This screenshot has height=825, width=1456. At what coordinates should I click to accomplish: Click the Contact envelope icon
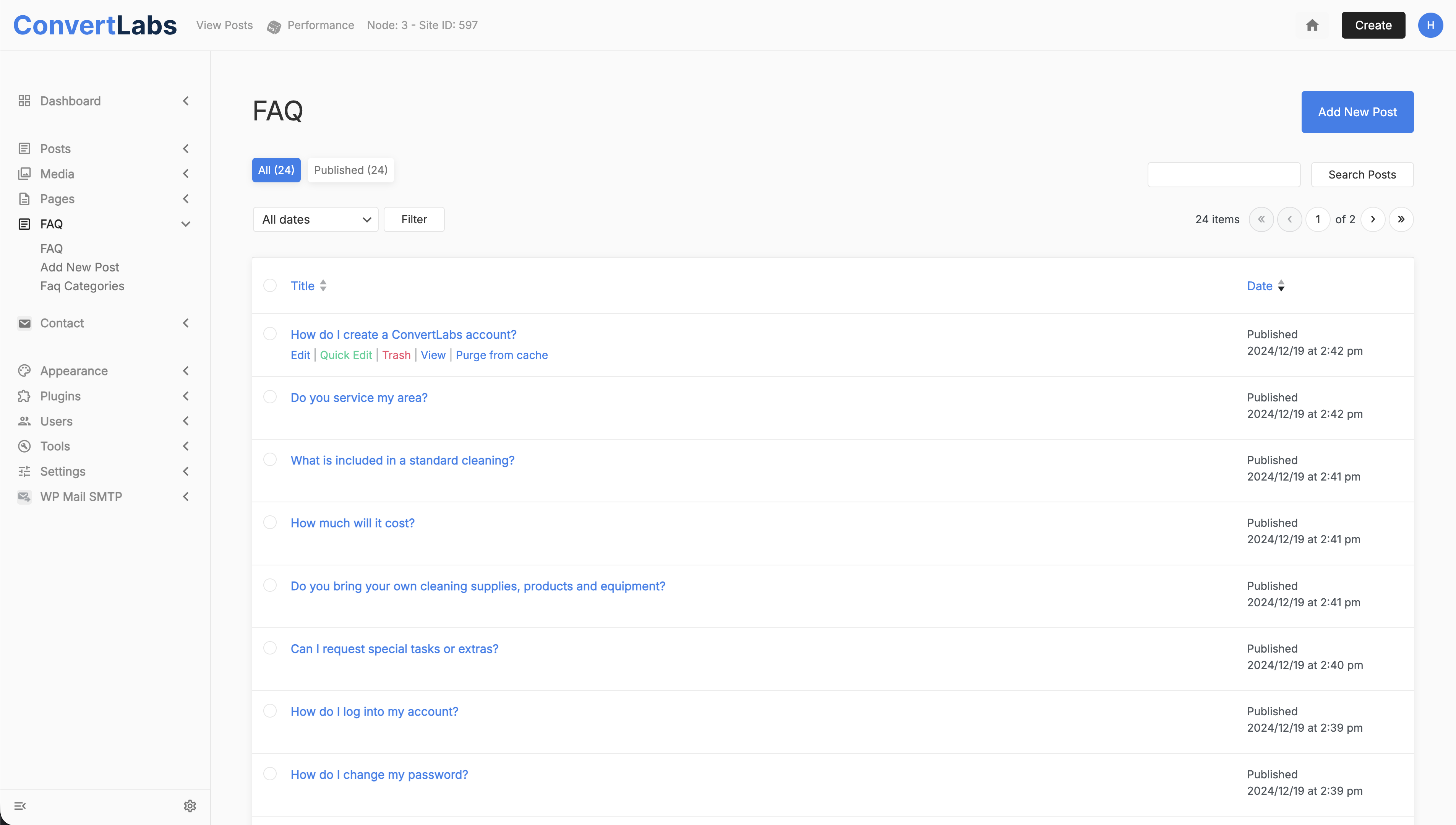point(24,323)
